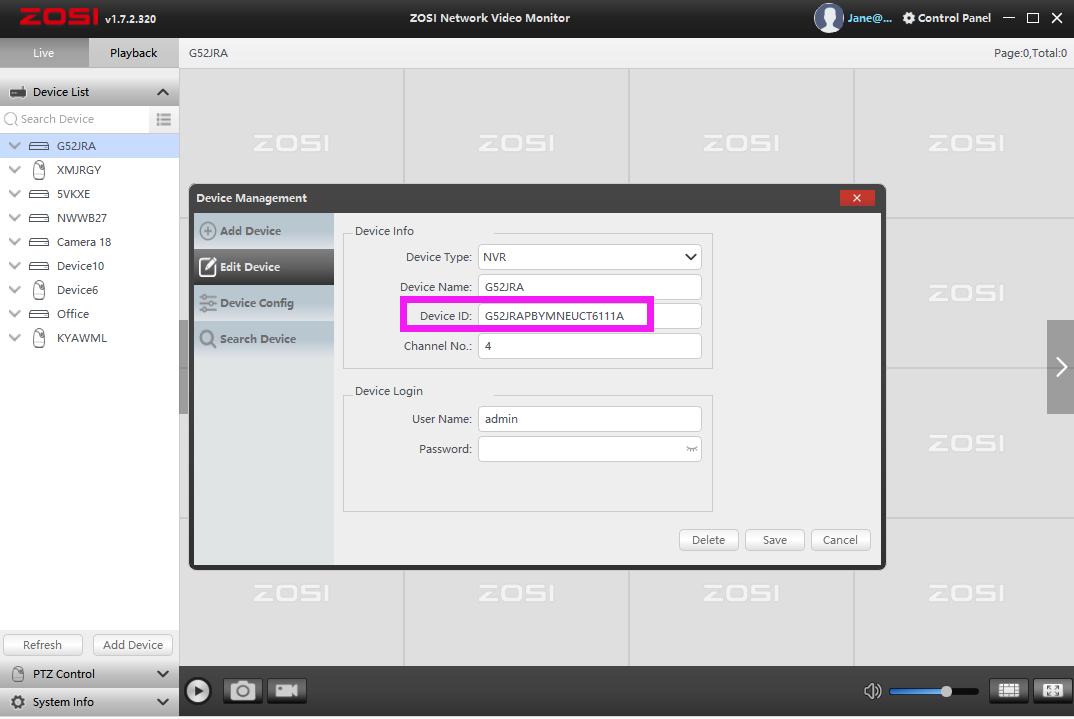Click the play button in bottom toolbar

point(198,691)
